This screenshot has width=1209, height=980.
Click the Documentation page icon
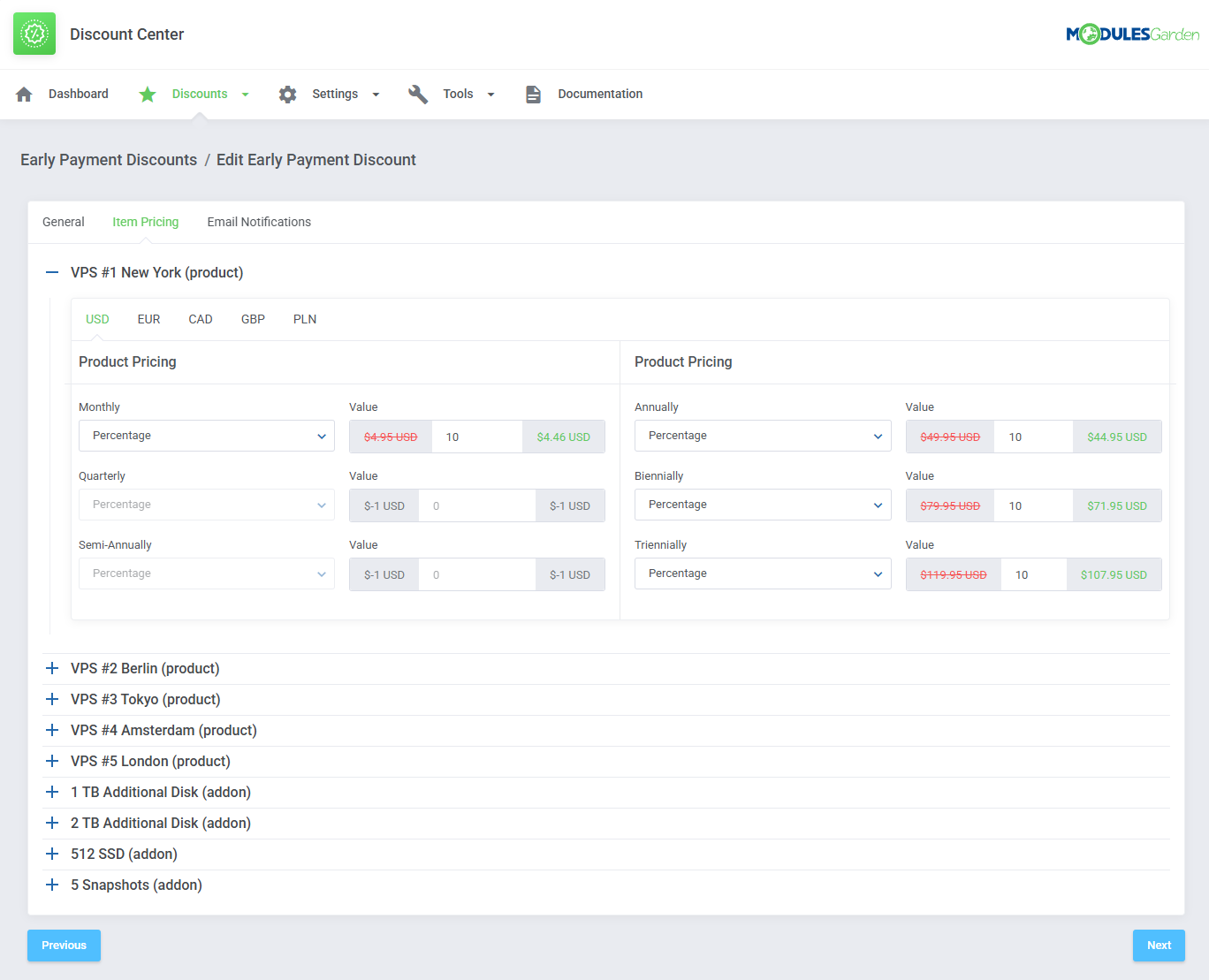[533, 94]
